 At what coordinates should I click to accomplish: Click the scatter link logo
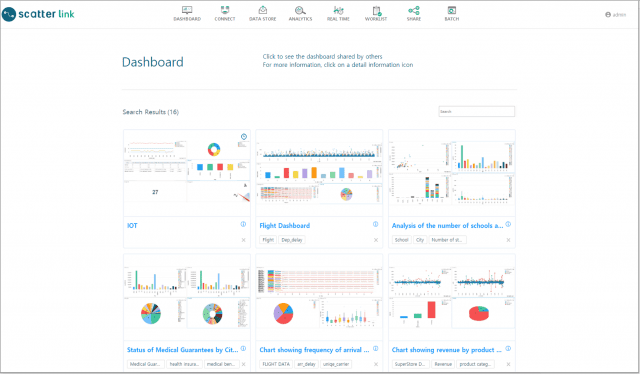(x=38, y=14)
